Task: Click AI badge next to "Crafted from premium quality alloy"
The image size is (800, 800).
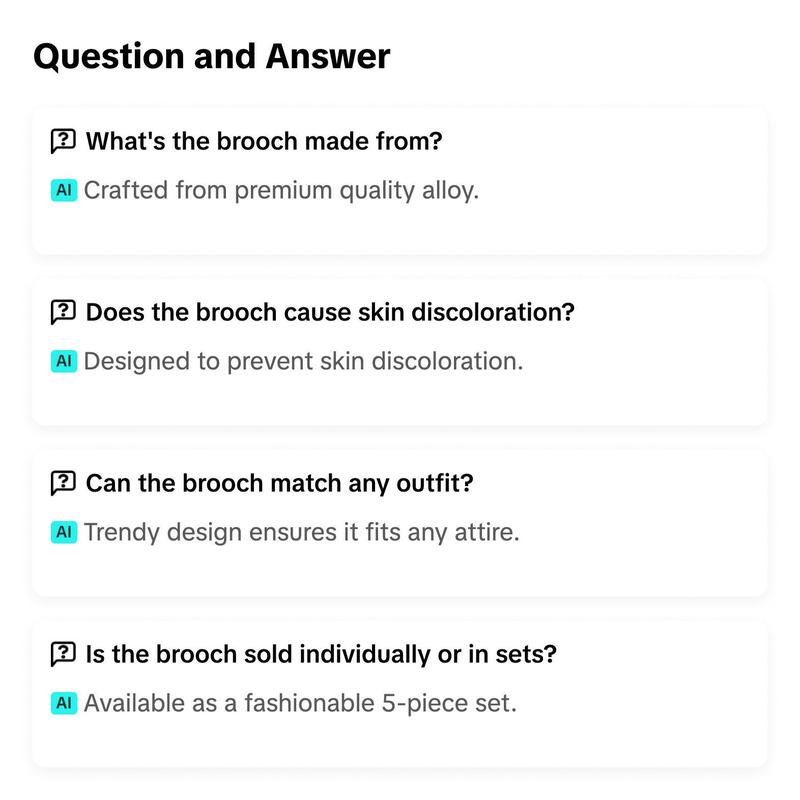Action: 64,190
